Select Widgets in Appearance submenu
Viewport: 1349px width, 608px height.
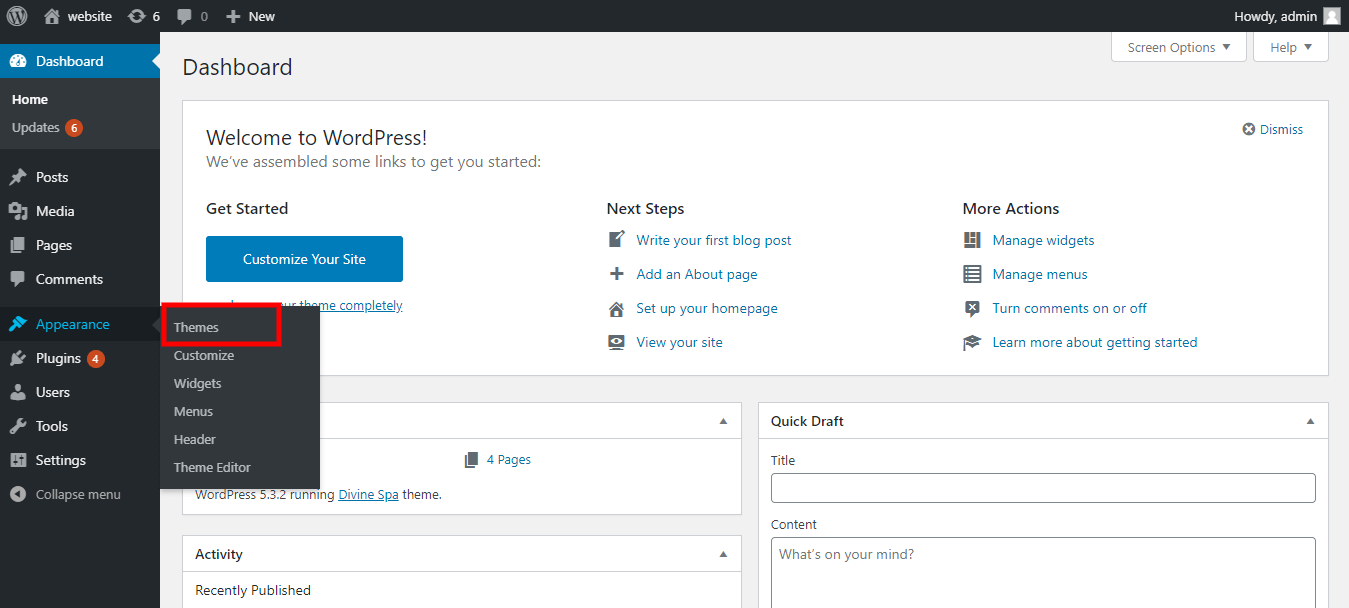(x=198, y=383)
